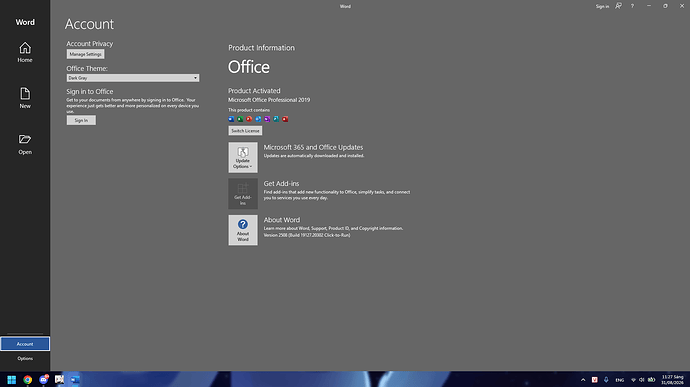Click the battery tray icon

[652, 380]
